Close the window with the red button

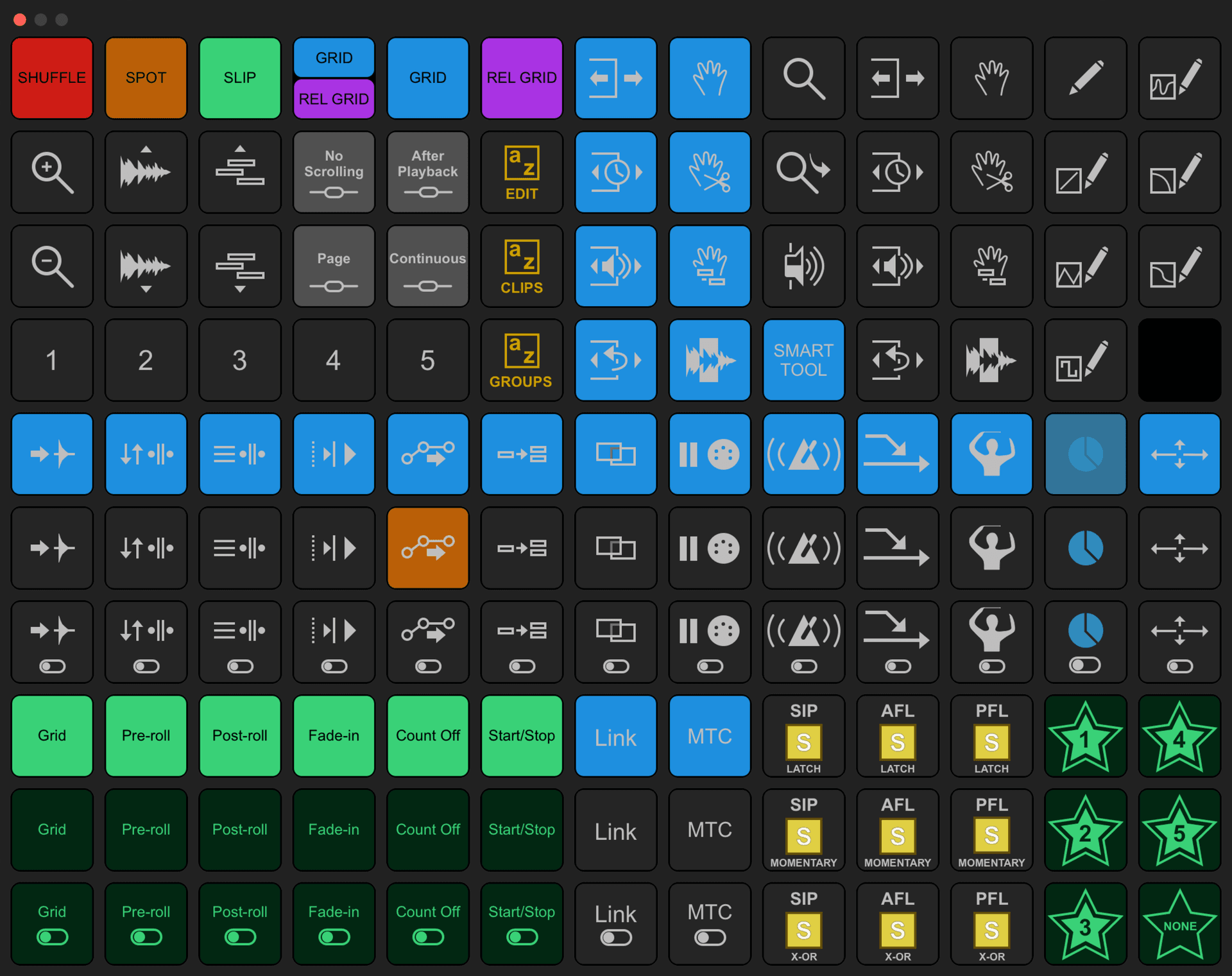[x=20, y=19]
